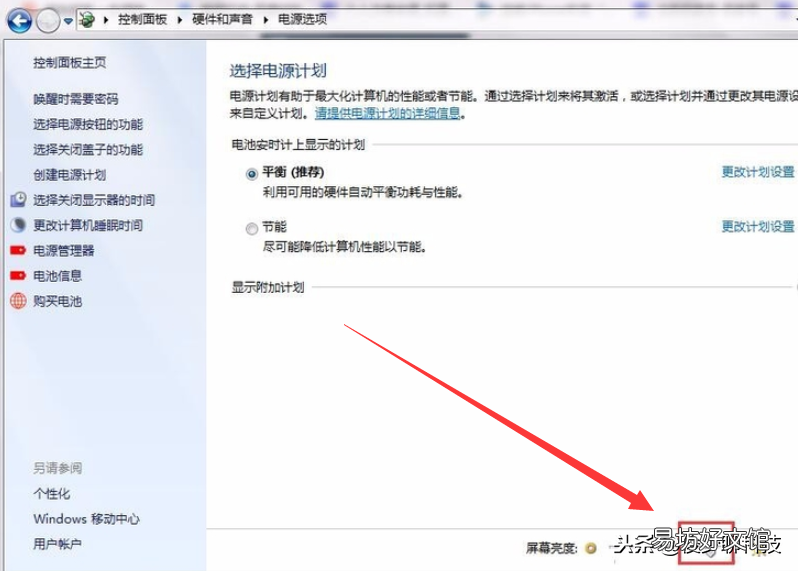Open 选择关闭盖子的功能
This screenshot has height=571, width=798.
(x=88, y=150)
